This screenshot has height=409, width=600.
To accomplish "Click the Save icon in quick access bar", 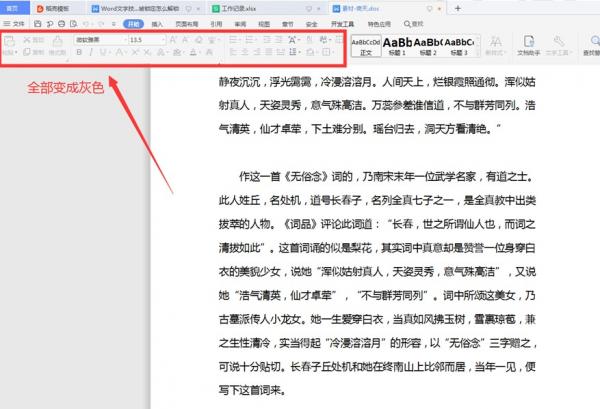I will (x=38, y=24).
